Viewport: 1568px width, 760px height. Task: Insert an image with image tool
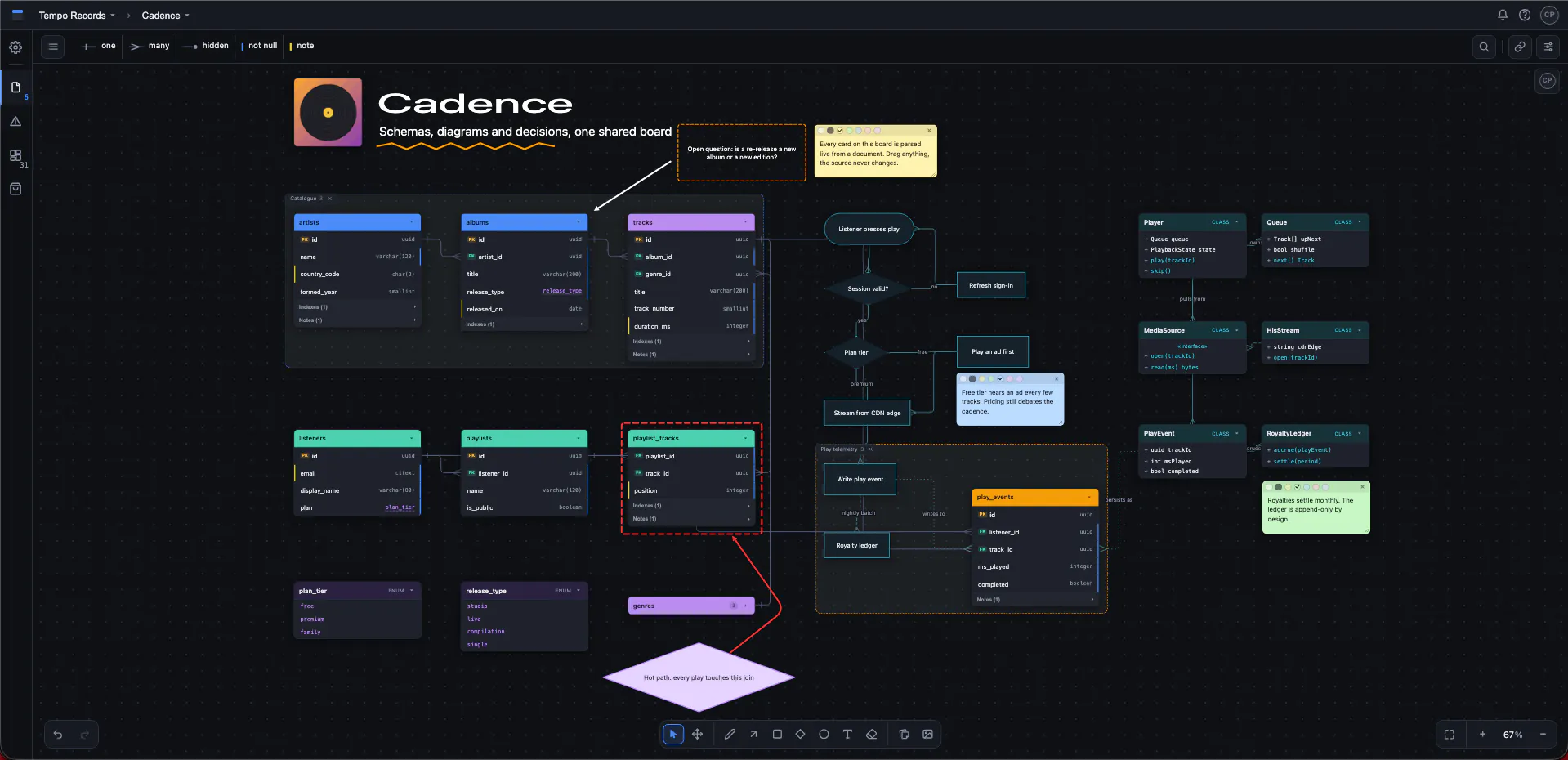(x=927, y=734)
